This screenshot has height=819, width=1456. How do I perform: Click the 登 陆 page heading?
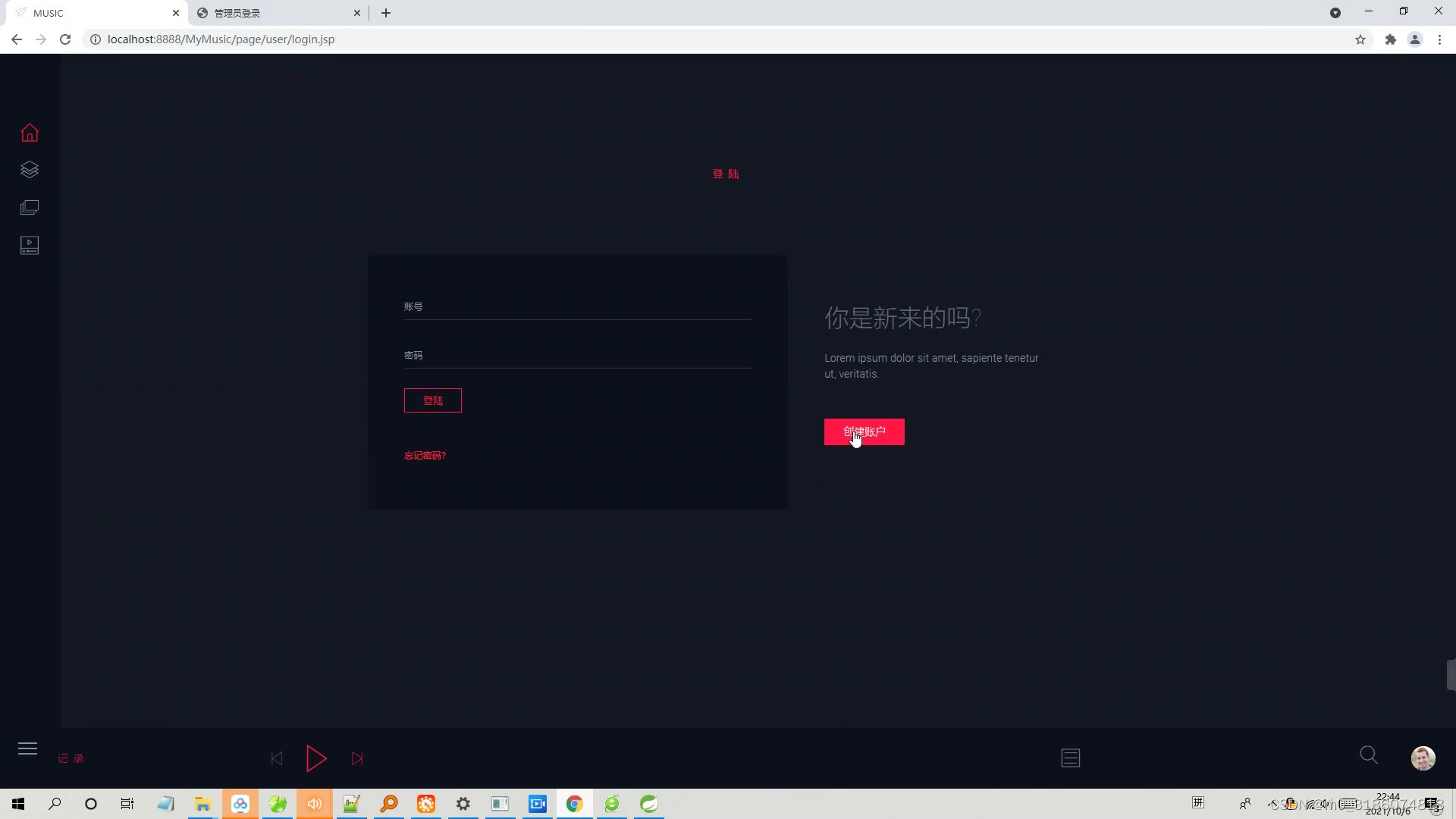click(726, 174)
